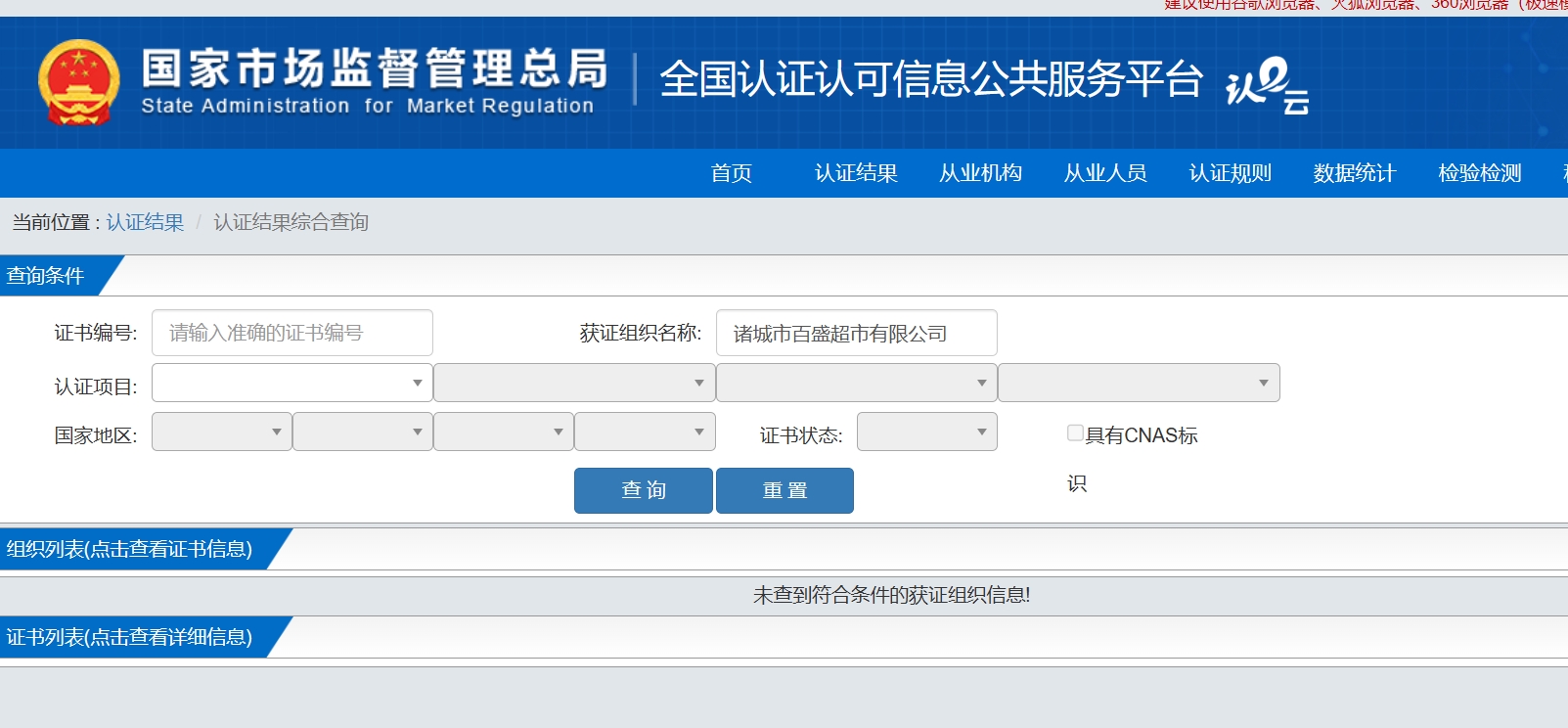Open the first 国家地区 dropdown
The image size is (1568, 728).
click(x=221, y=432)
